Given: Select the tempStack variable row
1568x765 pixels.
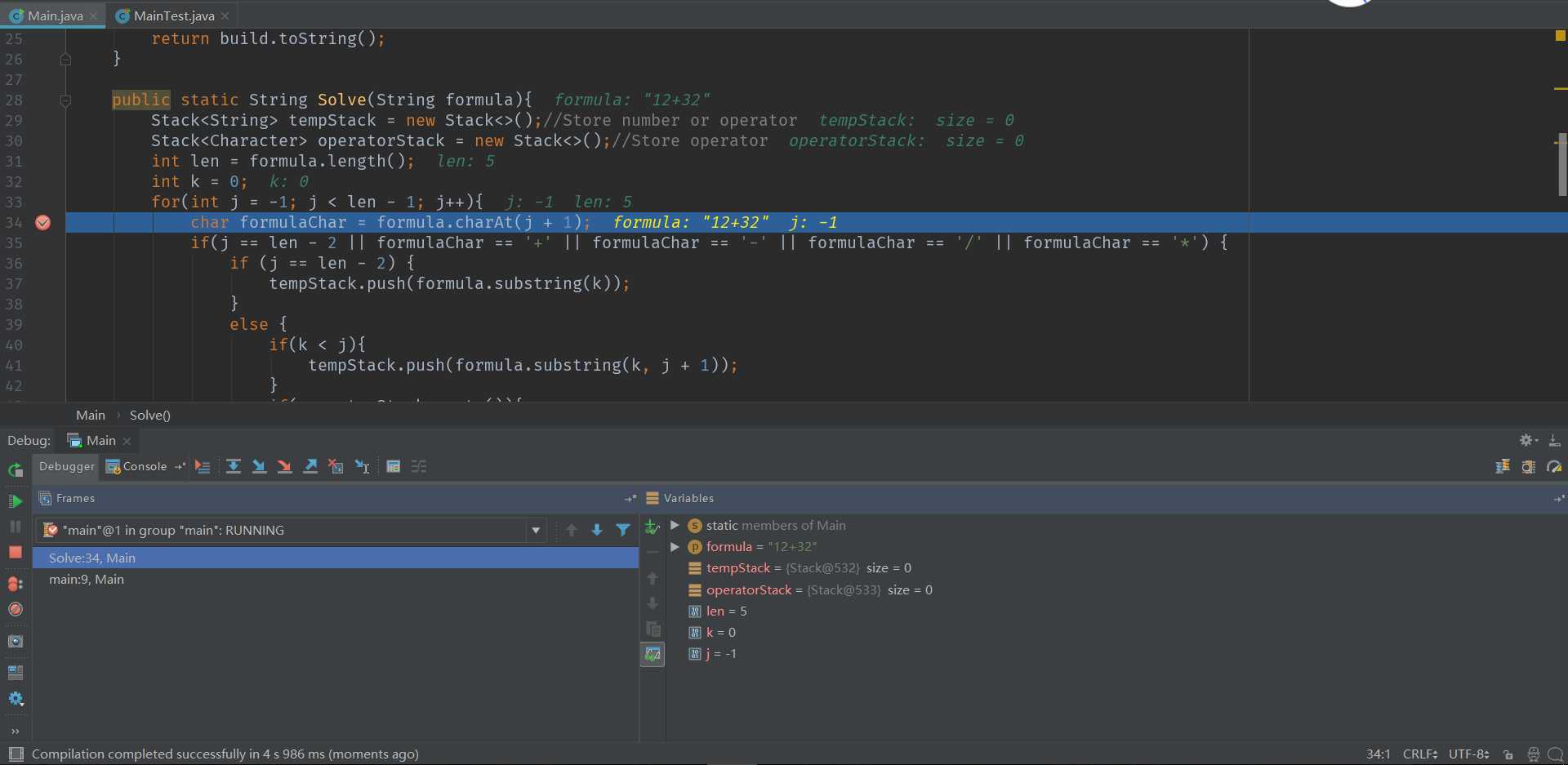Looking at the screenshot, I should click(1116, 568).
